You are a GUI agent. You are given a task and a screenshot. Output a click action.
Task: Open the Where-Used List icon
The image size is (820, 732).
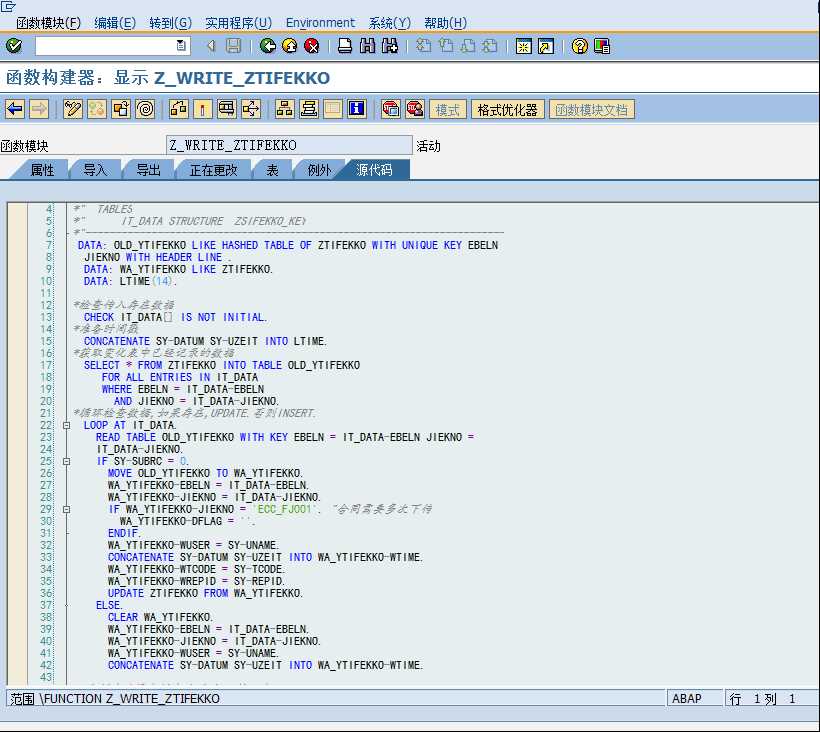click(251, 109)
